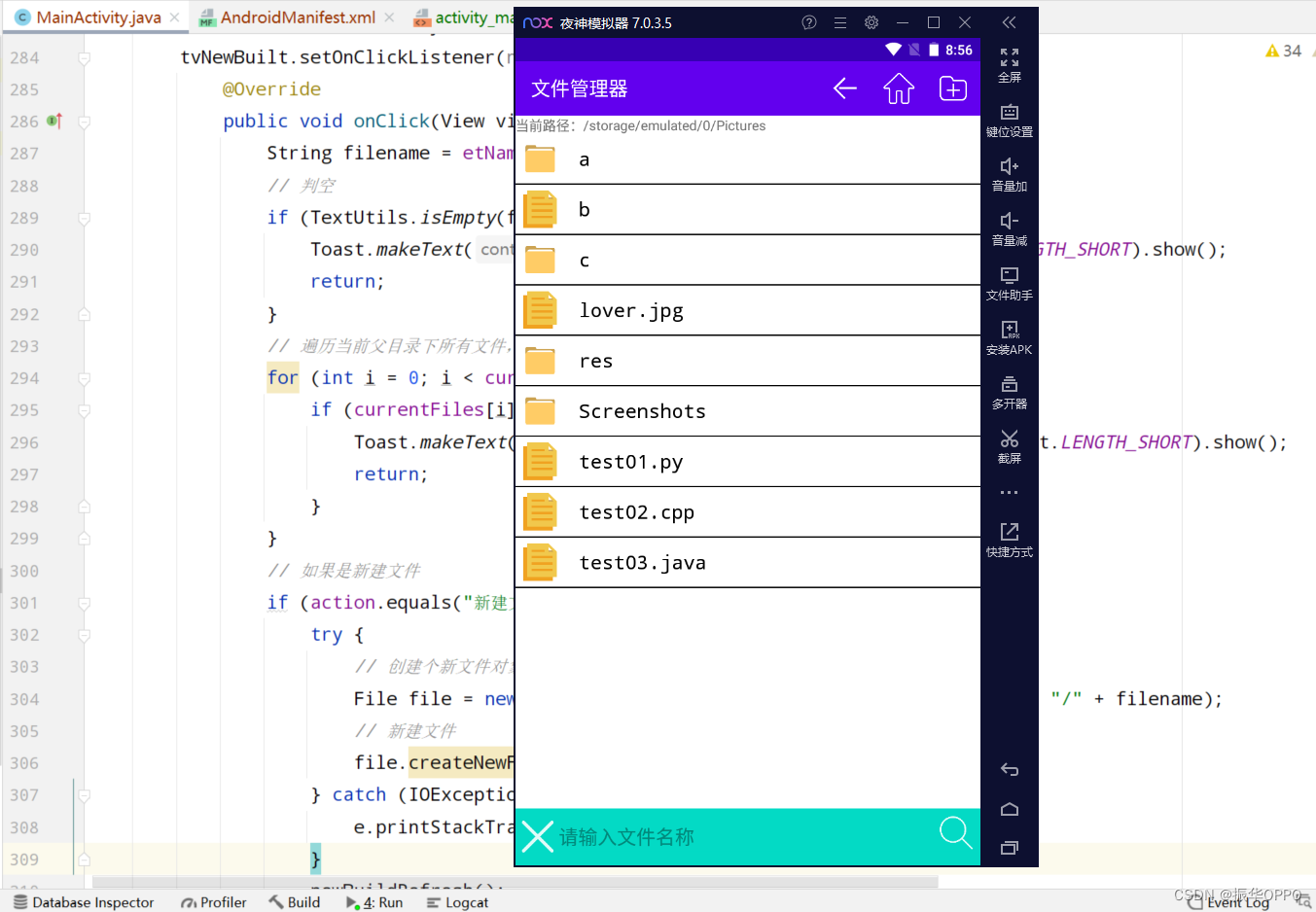Open the res folder
The width and height of the screenshot is (1316, 912).
747,362
